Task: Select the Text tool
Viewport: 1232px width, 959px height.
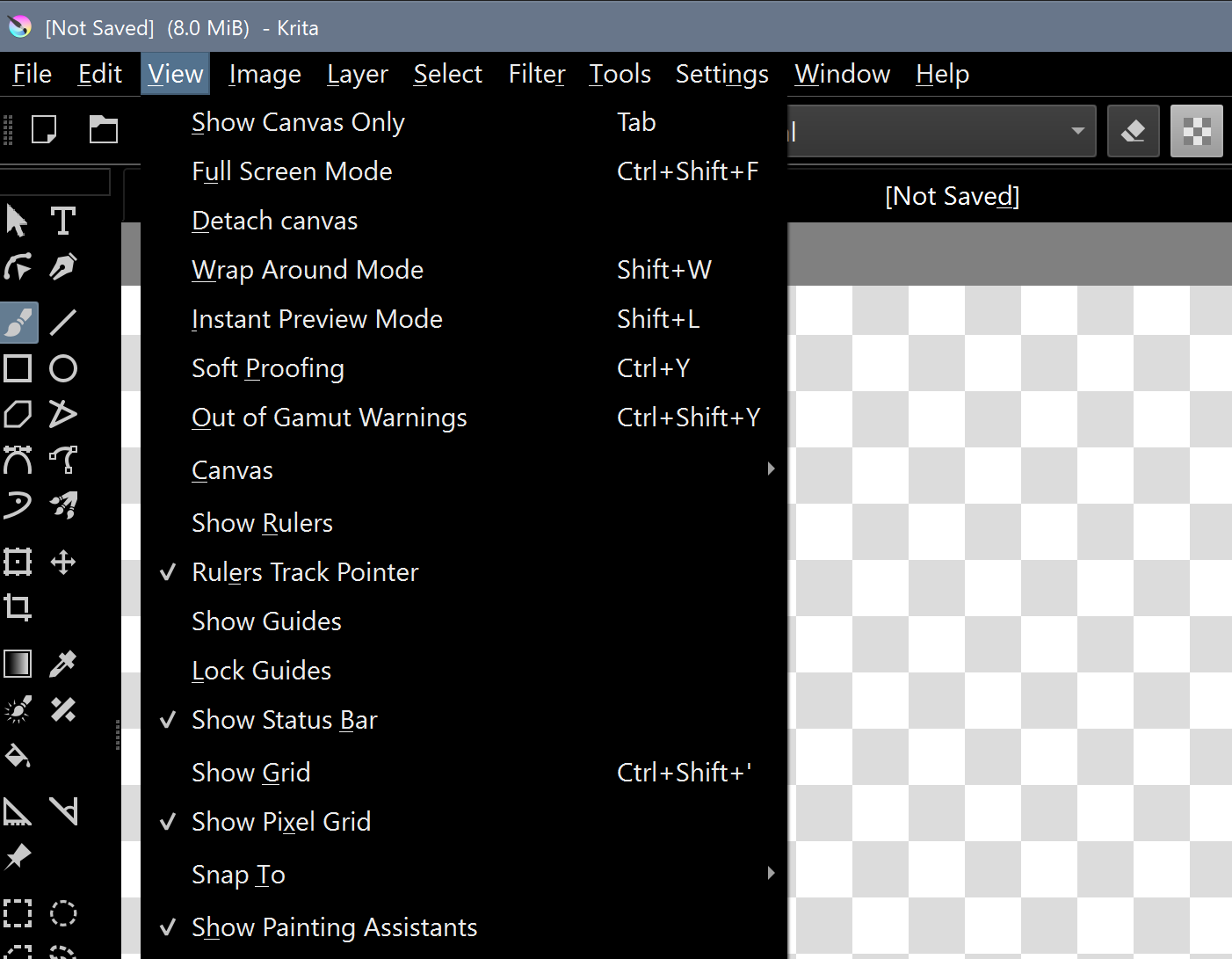Action: [x=62, y=221]
